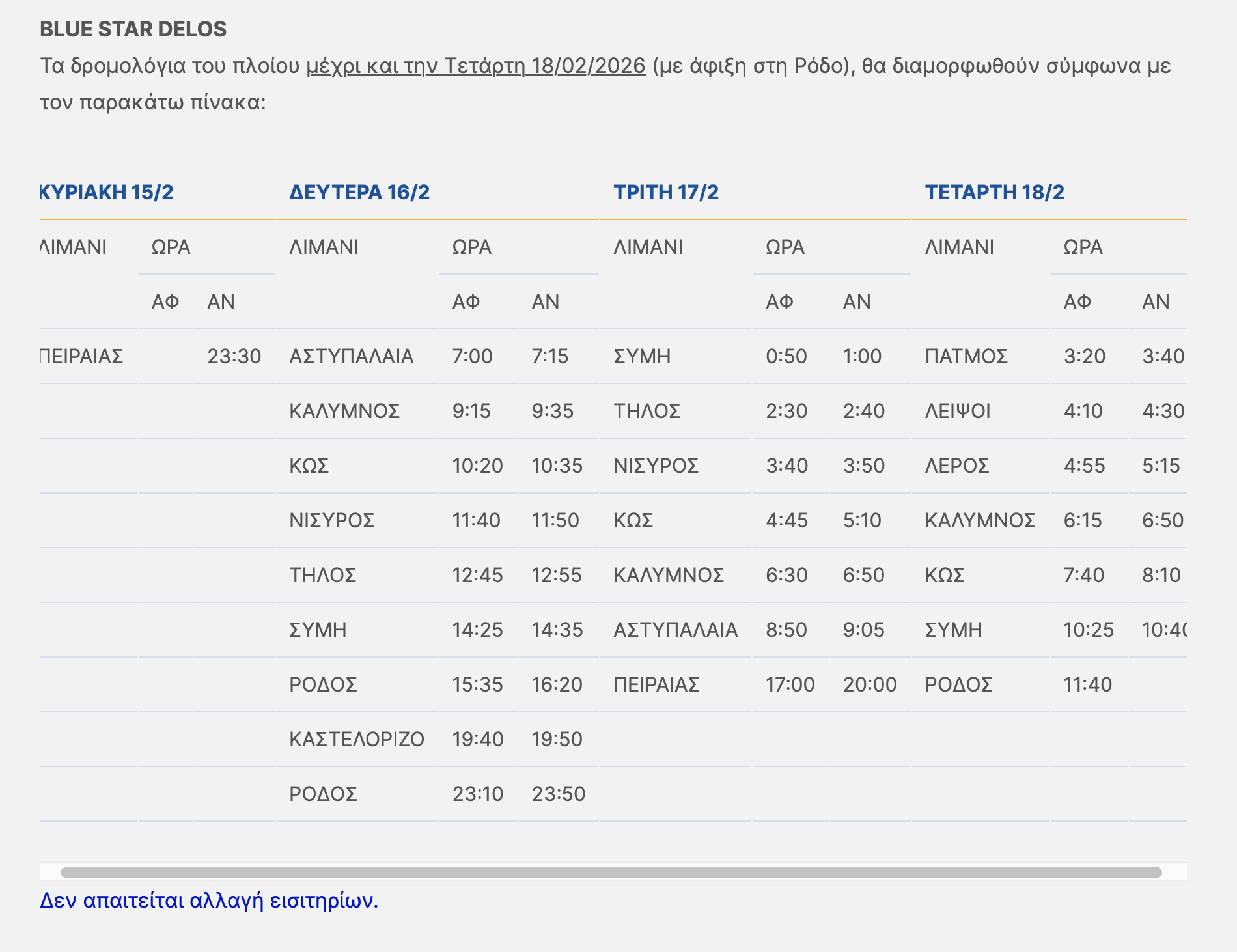Click the 23:30 Piraeus departure time

pyautogui.click(x=234, y=356)
